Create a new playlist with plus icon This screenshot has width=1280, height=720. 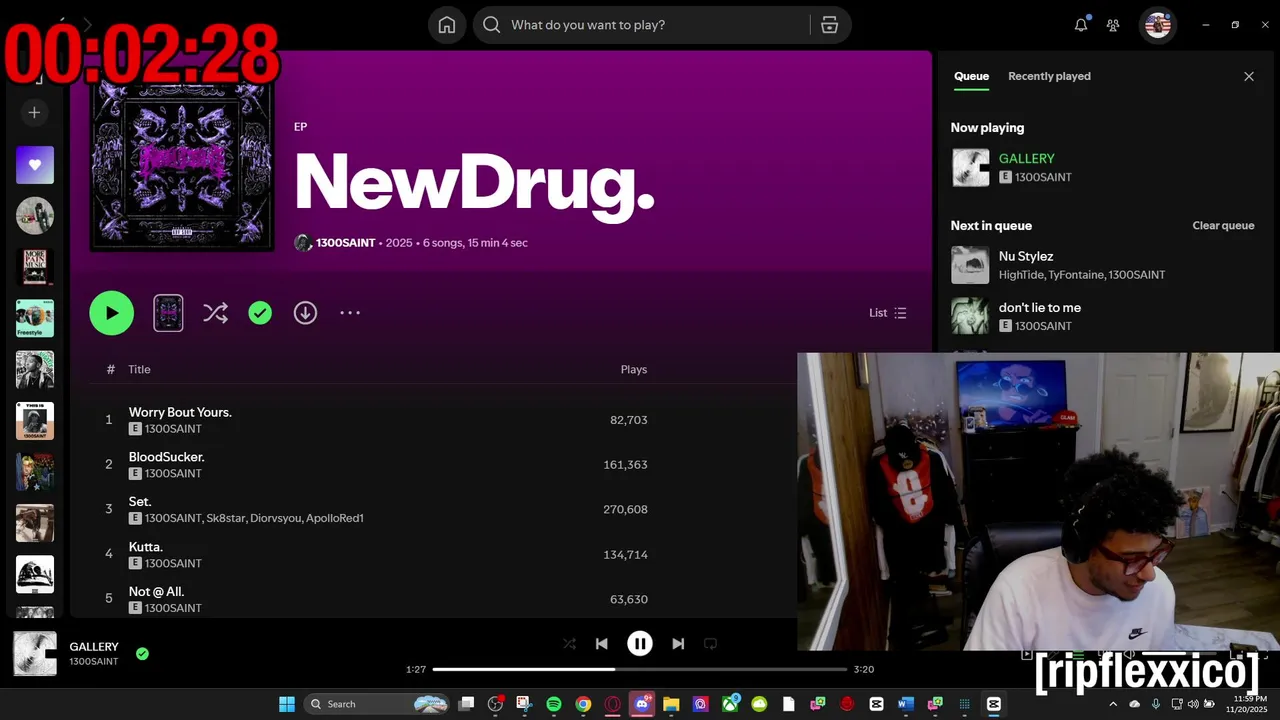click(34, 113)
